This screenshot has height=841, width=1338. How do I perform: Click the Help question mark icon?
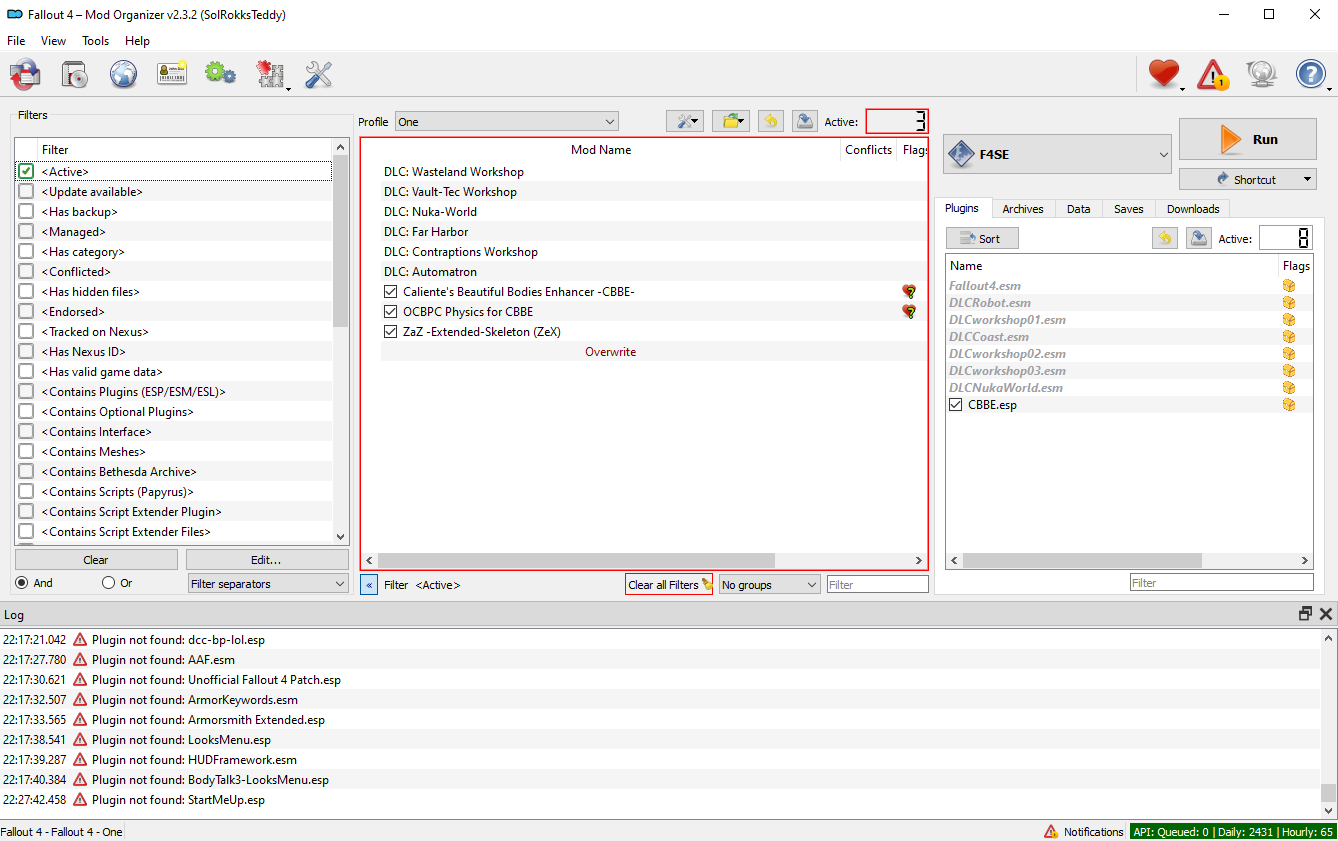click(x=1310, y=74)
